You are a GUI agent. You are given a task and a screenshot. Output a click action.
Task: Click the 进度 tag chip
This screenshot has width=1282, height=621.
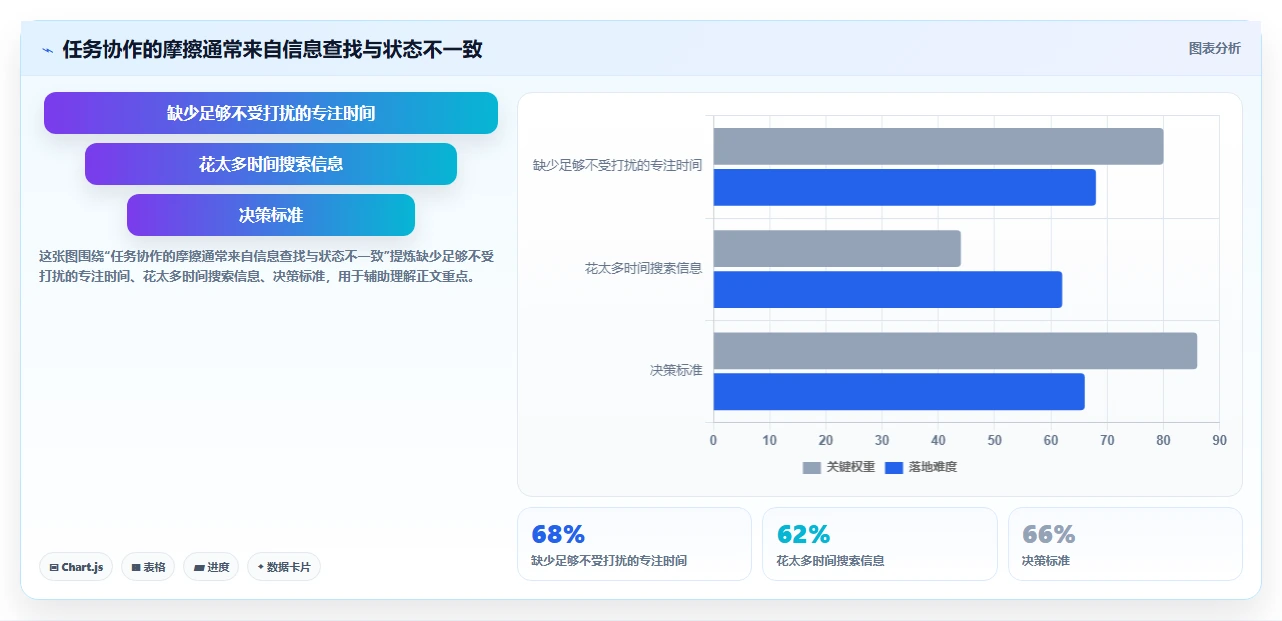click(211, 567)
